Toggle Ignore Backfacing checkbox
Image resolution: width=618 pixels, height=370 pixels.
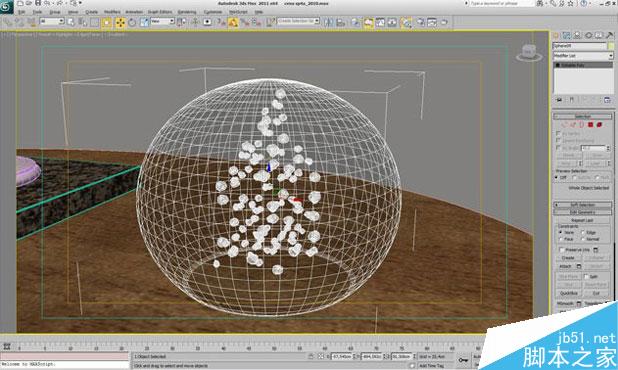click(x=558, y=140)
